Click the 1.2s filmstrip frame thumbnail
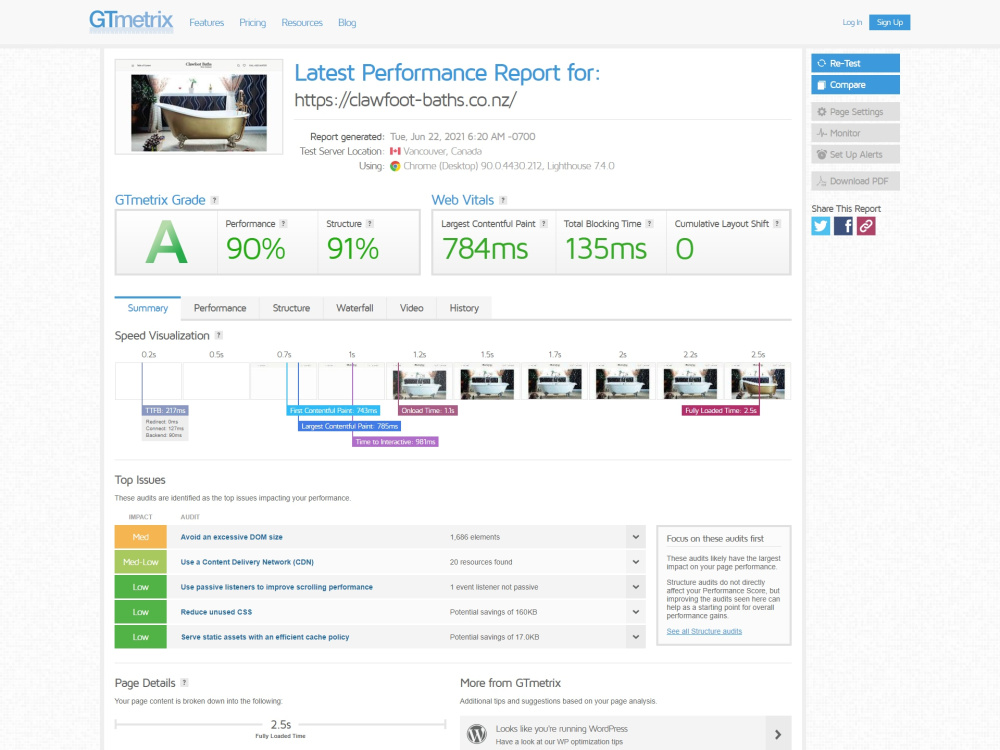Viewport: 1000px width, 750px height. 420,381
